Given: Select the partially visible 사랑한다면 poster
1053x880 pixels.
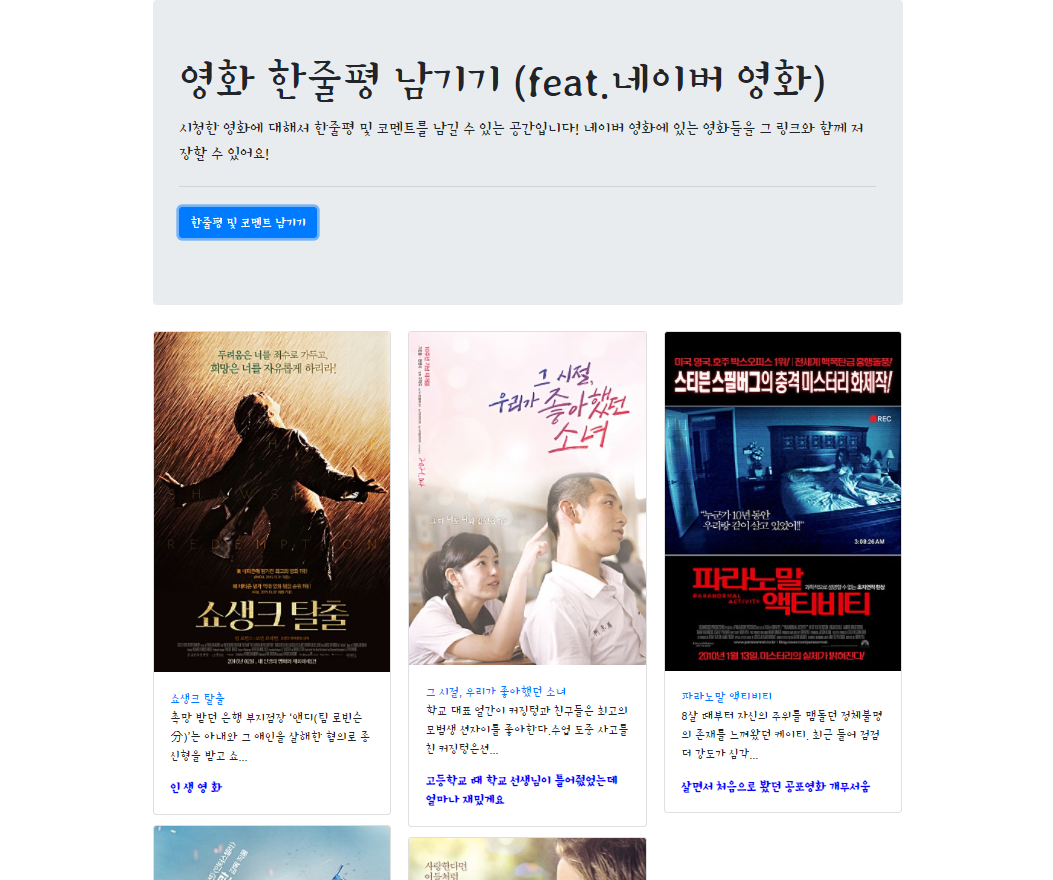Looking at the screenshot, I should pos(527,859).
